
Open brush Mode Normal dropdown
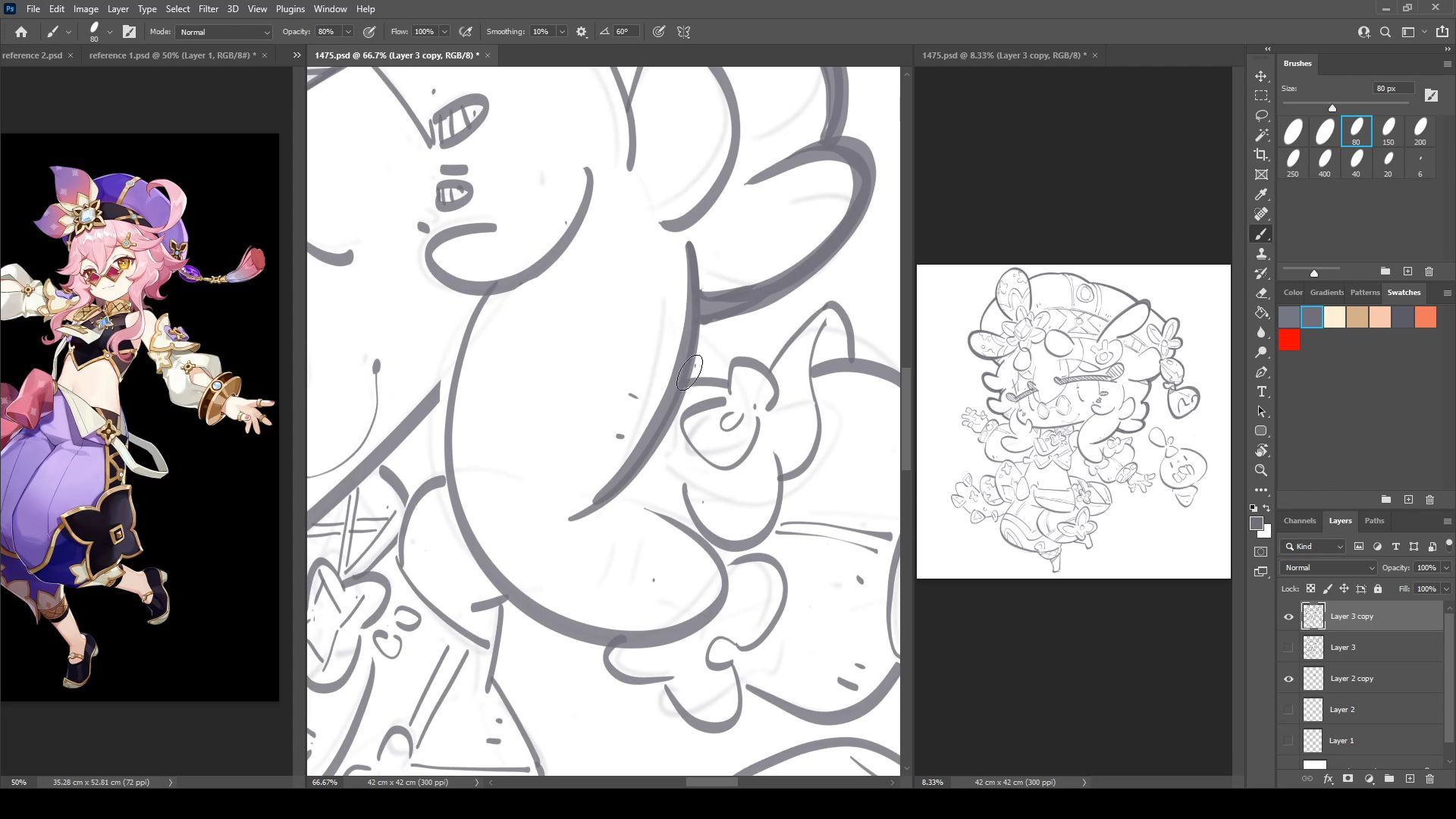click(x=224, y=32)
